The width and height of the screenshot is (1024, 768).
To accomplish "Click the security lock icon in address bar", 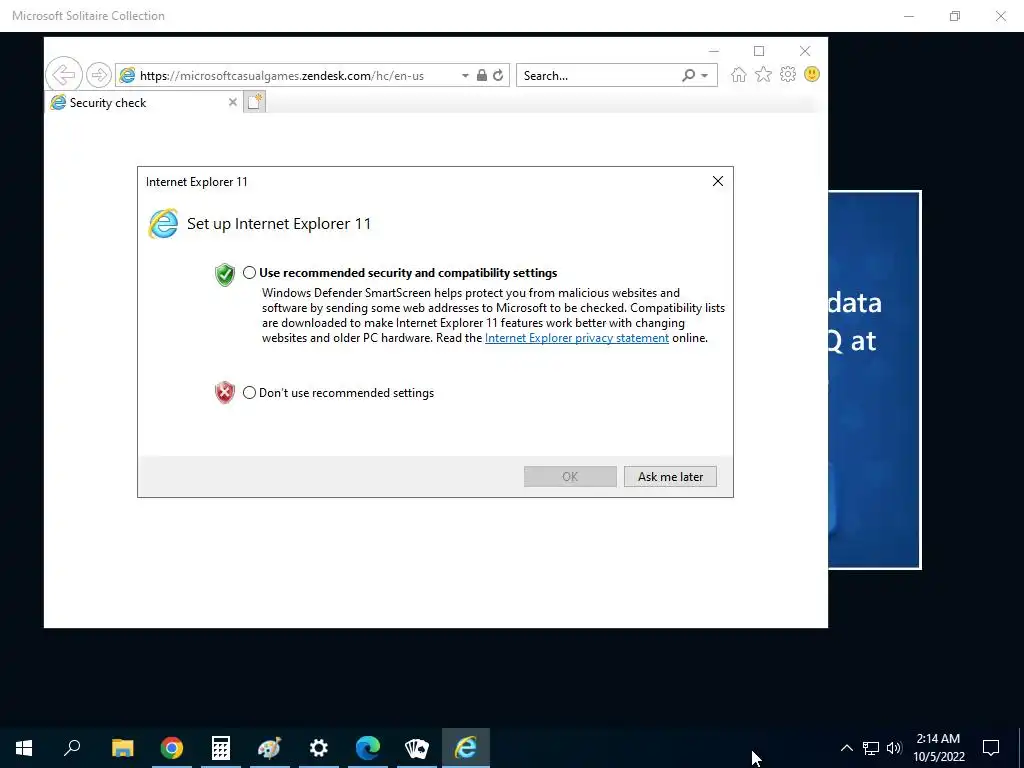I will (x=481, y=75).
